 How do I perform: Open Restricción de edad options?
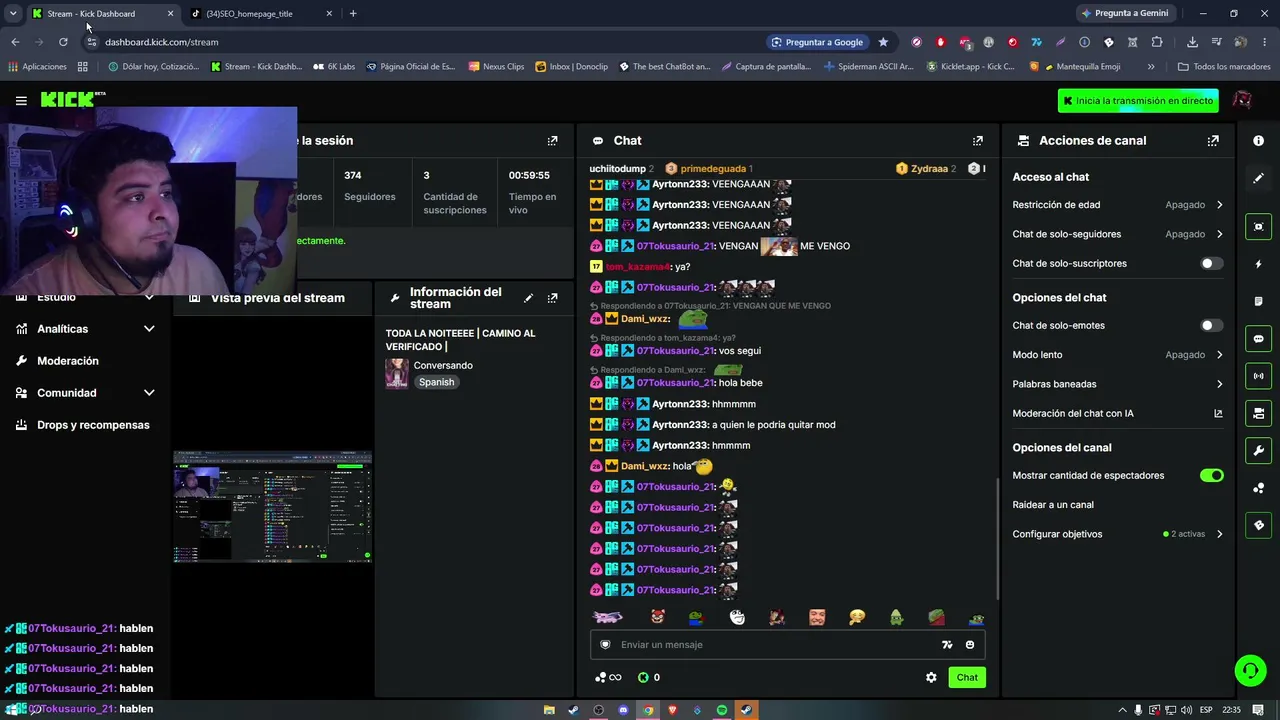click(x=1117, y=205)
